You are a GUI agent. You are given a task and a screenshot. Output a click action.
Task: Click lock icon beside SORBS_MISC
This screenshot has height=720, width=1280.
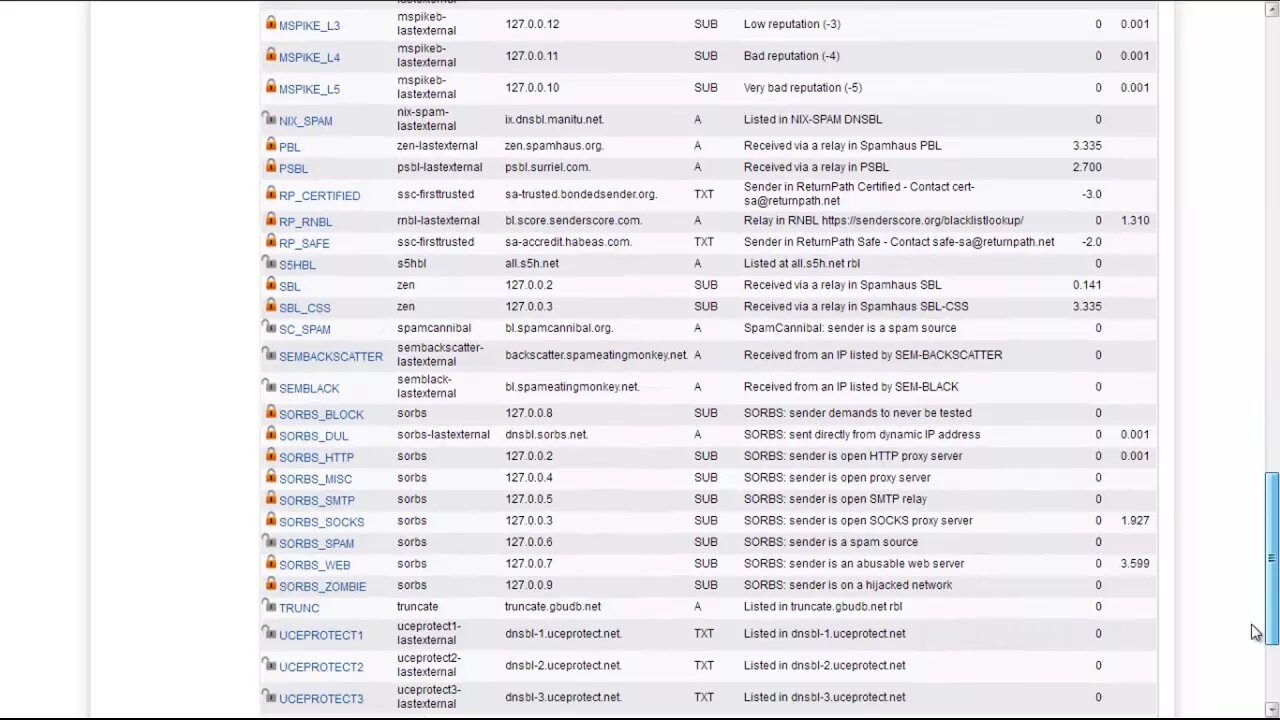coord(270,477)
